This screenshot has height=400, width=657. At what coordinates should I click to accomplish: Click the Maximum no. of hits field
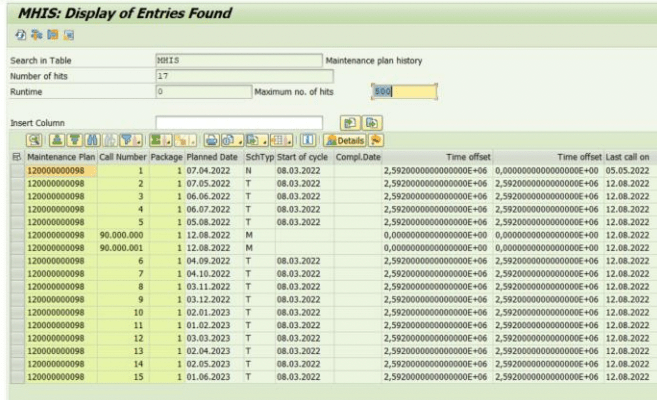403,92
